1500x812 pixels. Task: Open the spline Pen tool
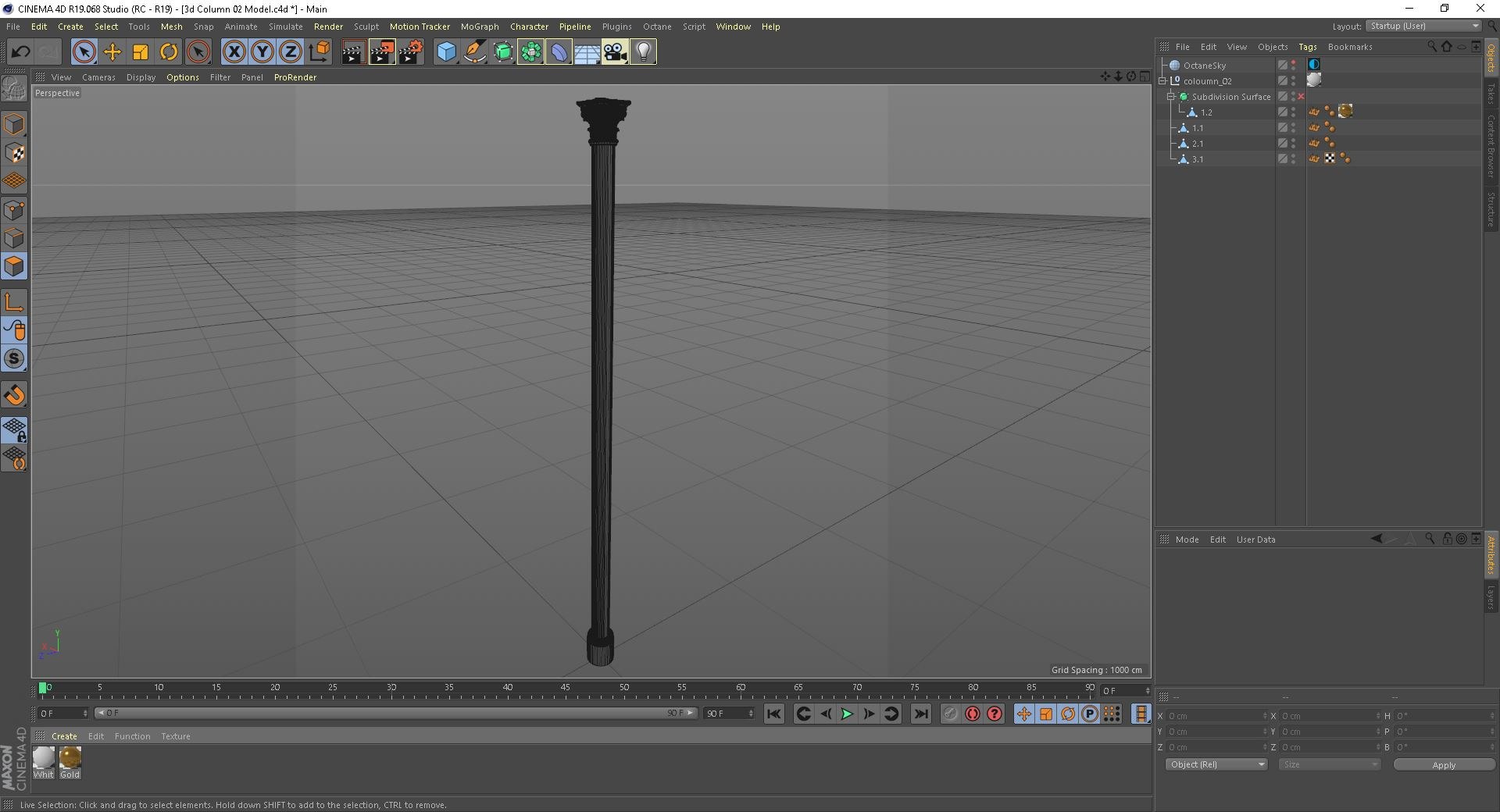[x=474, y=52]
